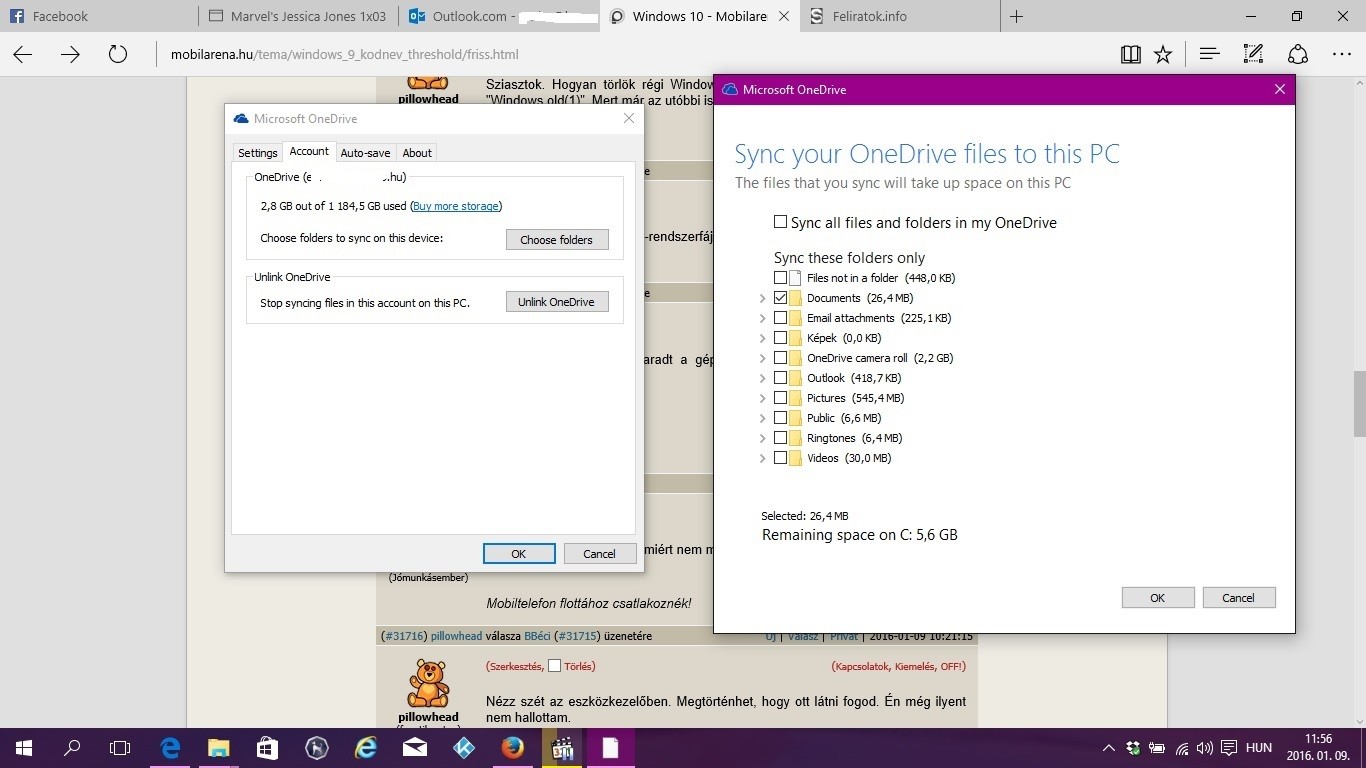Expand the Outlook folder

tap(762, 378)
